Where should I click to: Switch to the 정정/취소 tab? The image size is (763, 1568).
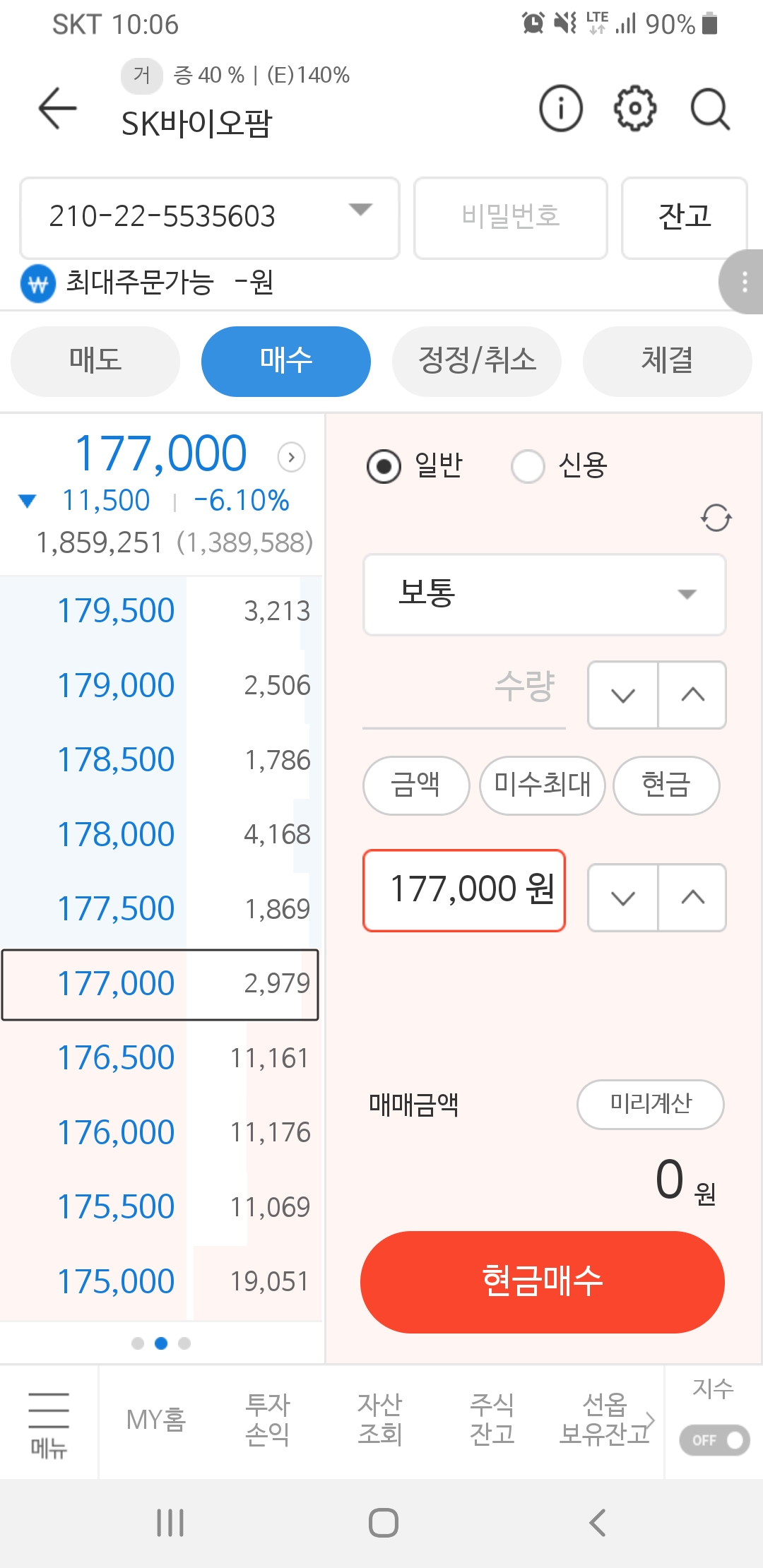coord(477,362)
